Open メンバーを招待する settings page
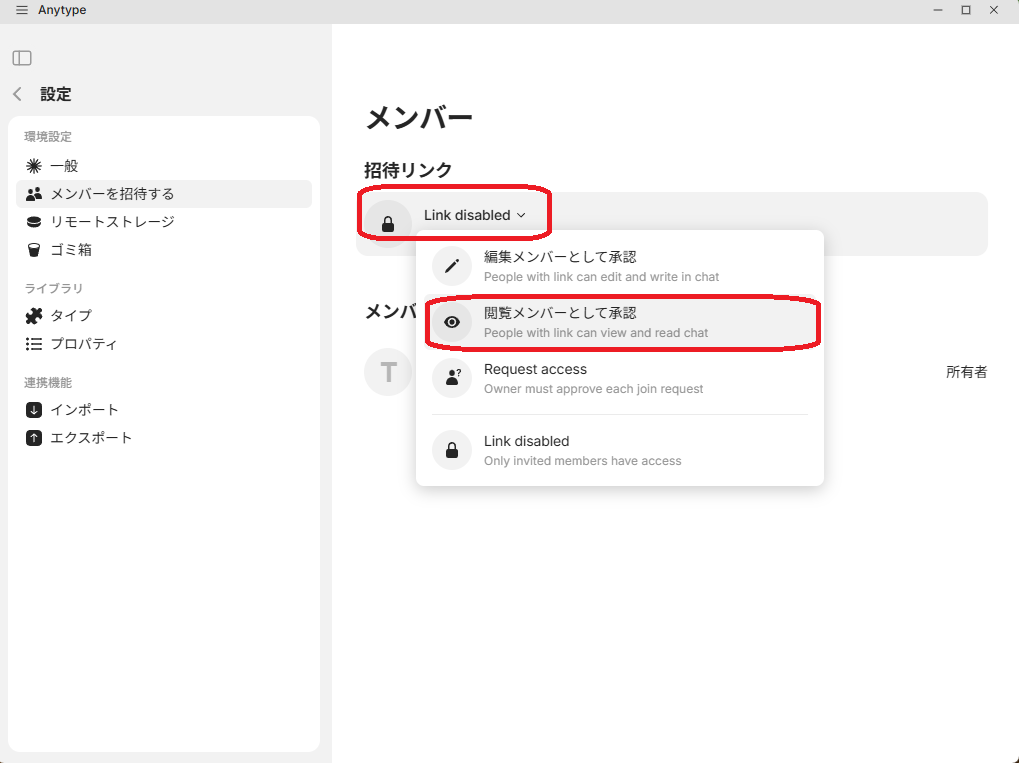This screenshot has height=763, width=1019. 112,194
